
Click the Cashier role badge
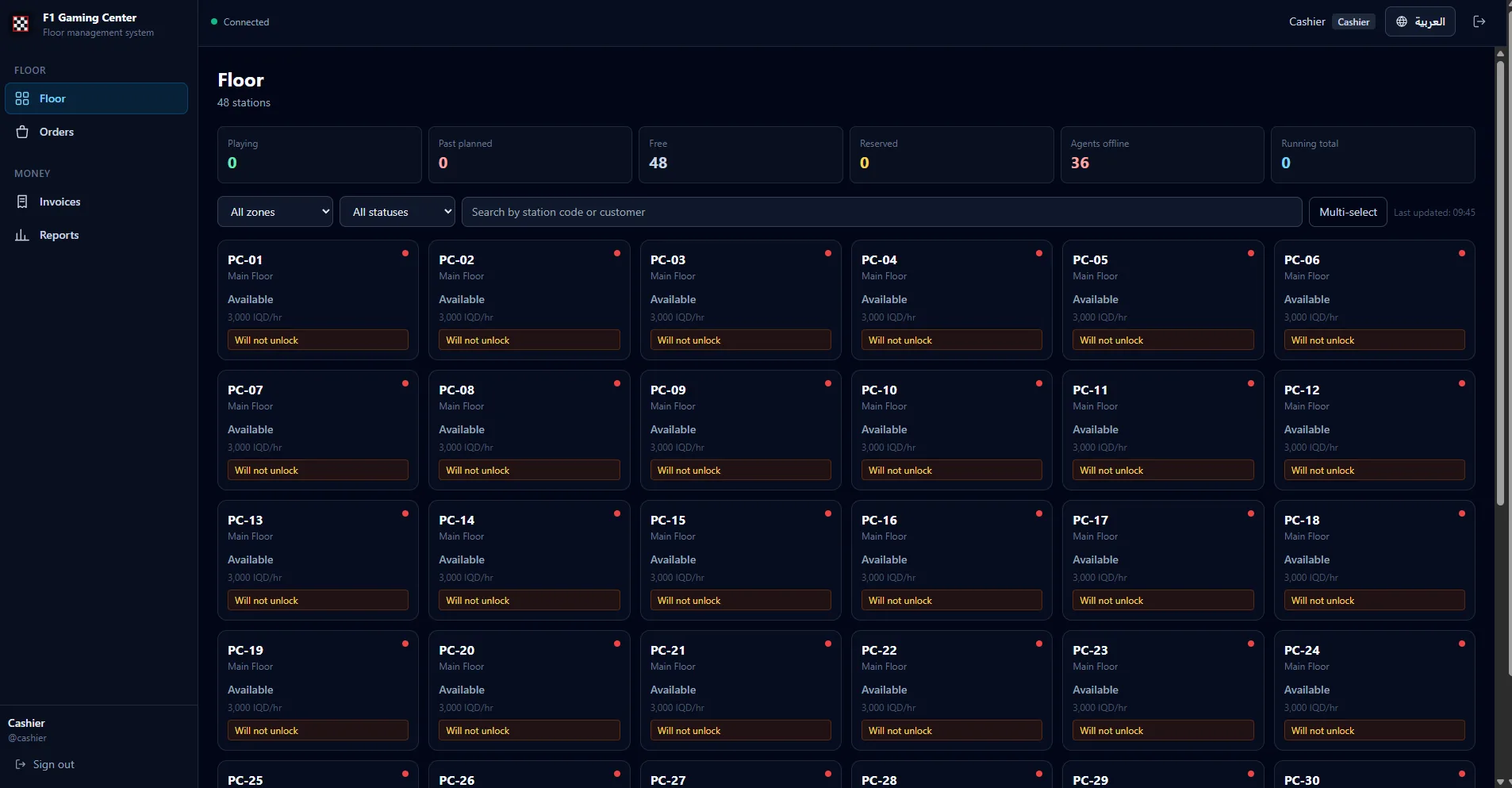pos(1353,21)
